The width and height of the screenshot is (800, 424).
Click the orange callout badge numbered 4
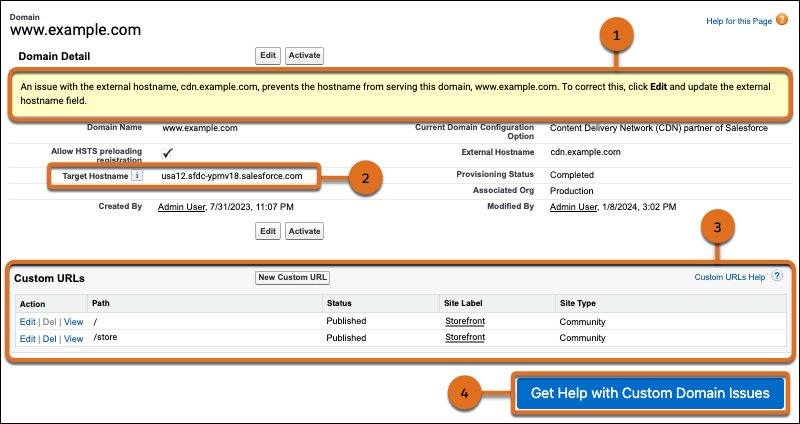click(x=463, y=393)
